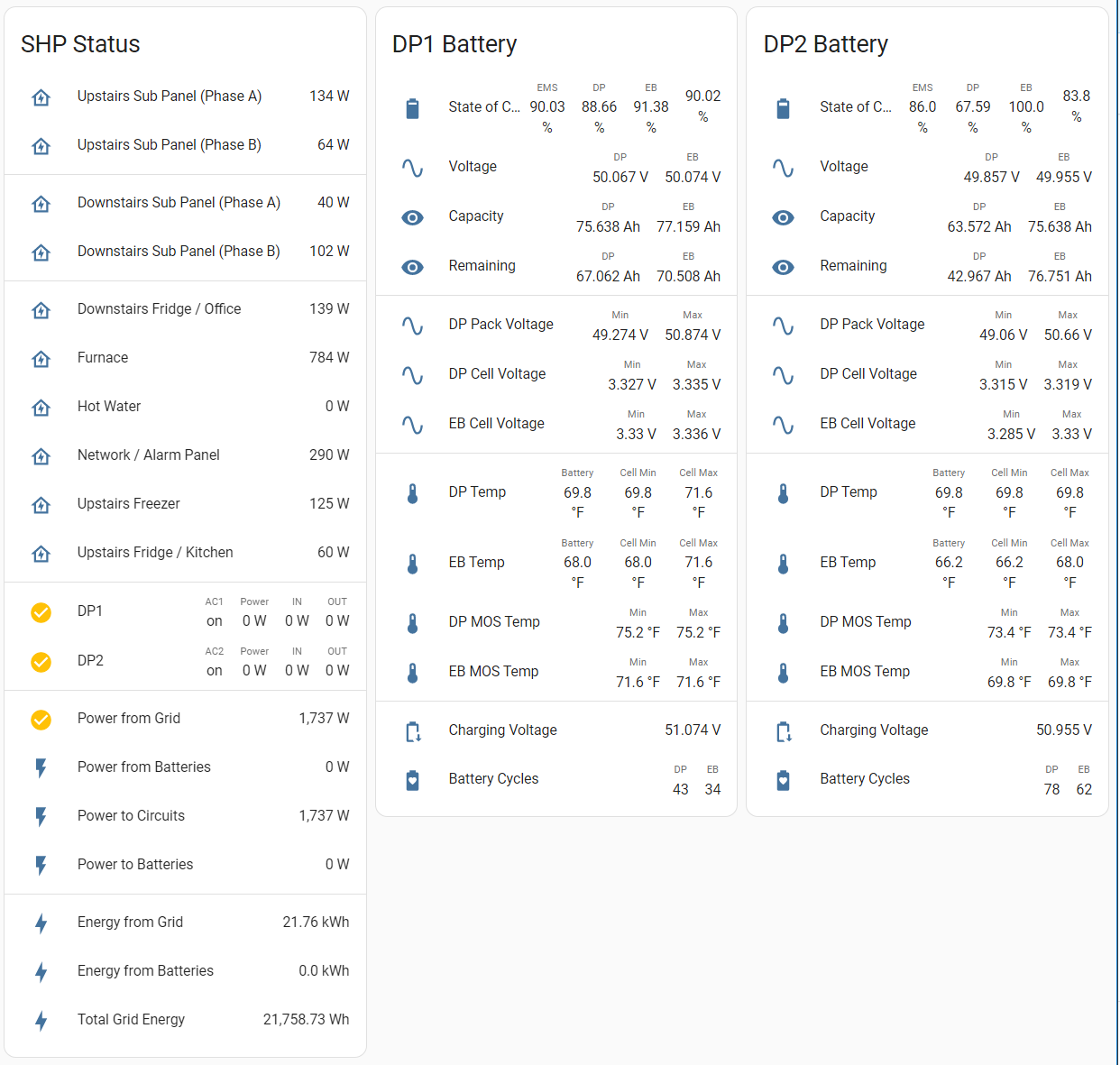1120x1065 pixels.
Task: Toggle the DP1 status checkmark badge
Action: click(41, 612)
